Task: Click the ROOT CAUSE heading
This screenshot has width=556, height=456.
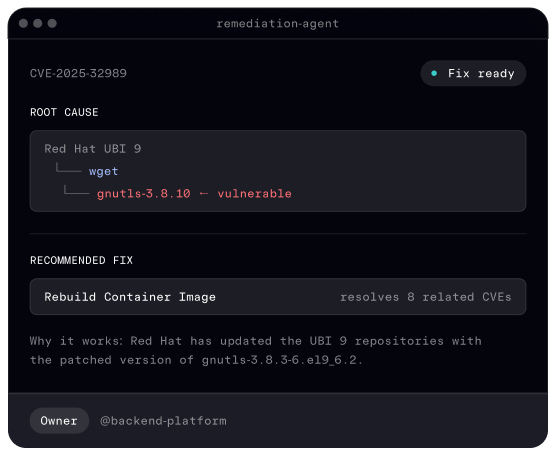Action: pyautogui.click(x=64, y=112)
